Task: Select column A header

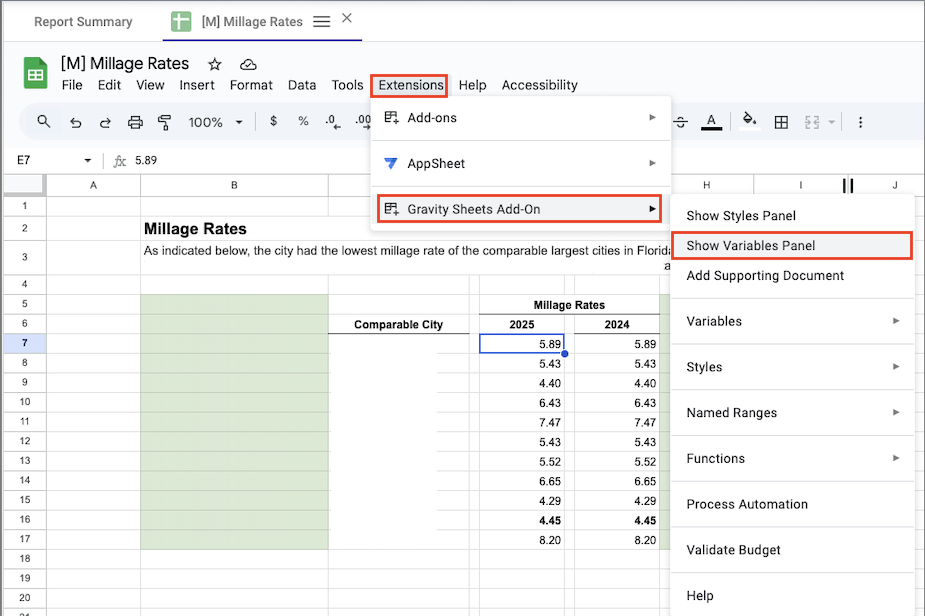Action: (93, 185)
